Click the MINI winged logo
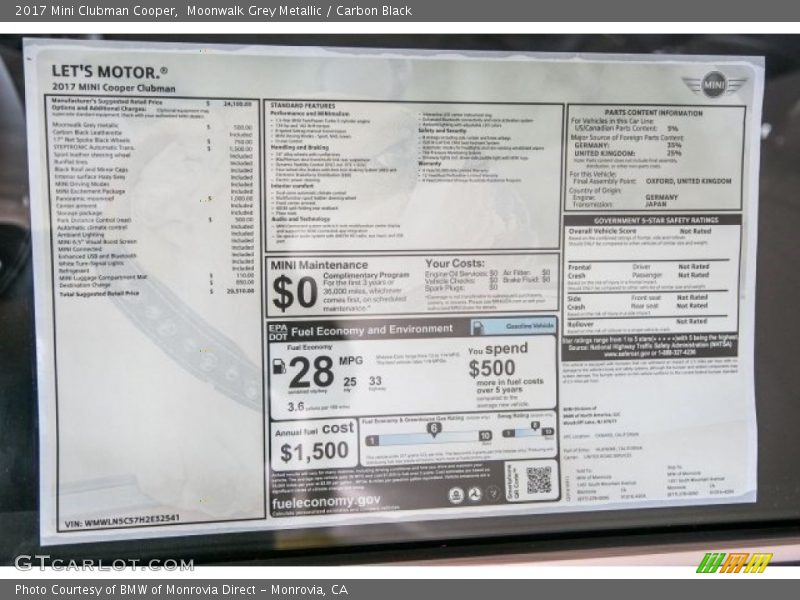 (714, 84)
